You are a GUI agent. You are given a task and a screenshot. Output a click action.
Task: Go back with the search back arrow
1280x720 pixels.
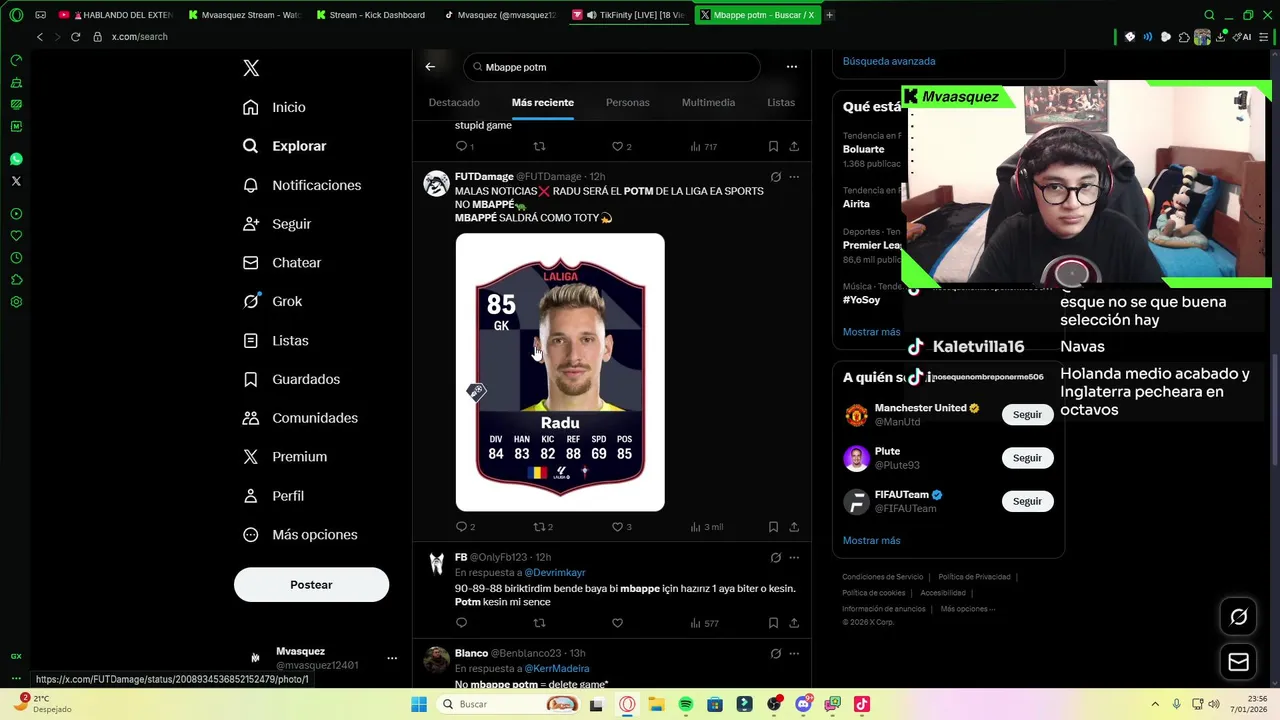pyautogui.click(x=430, y=67)
